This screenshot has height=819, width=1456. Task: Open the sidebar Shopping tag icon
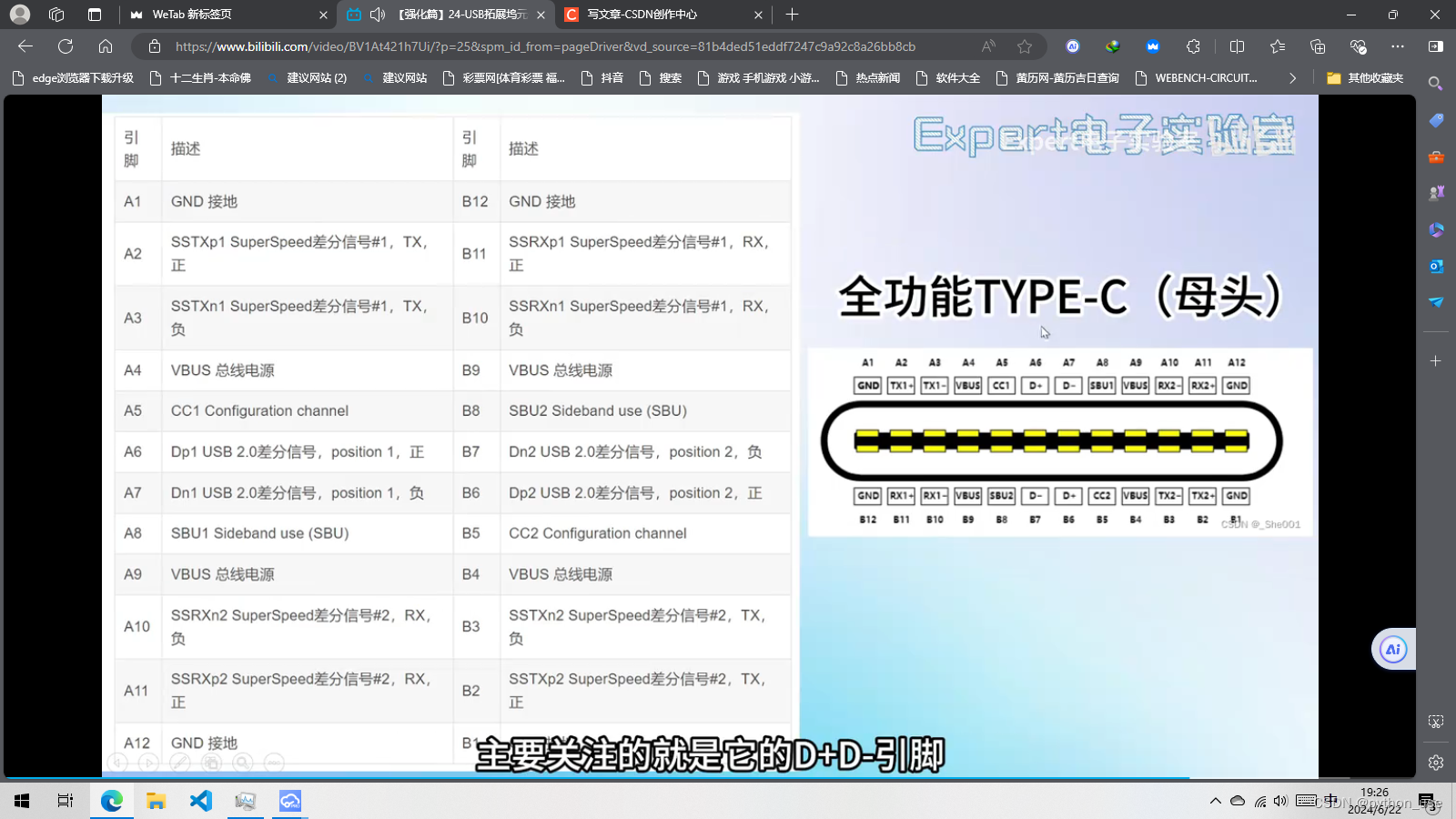pos(1436,120)
